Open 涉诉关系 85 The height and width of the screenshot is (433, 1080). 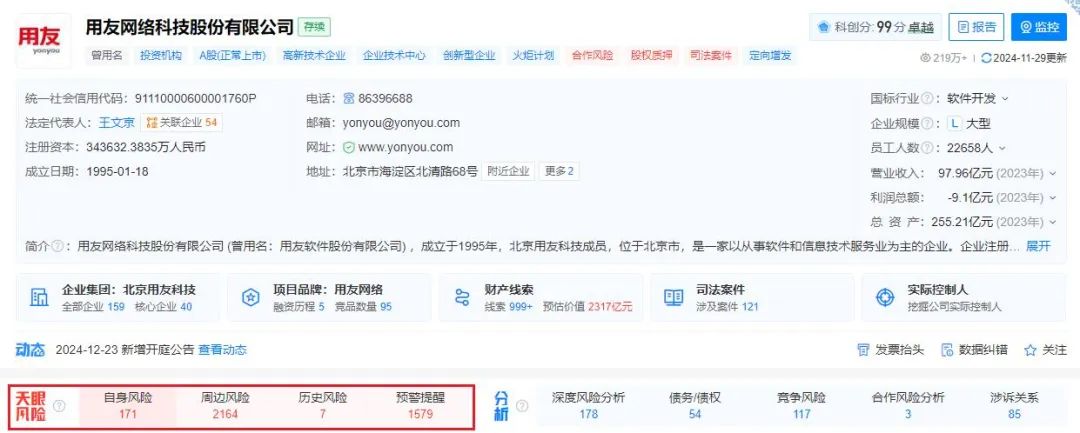(1014, 405)
